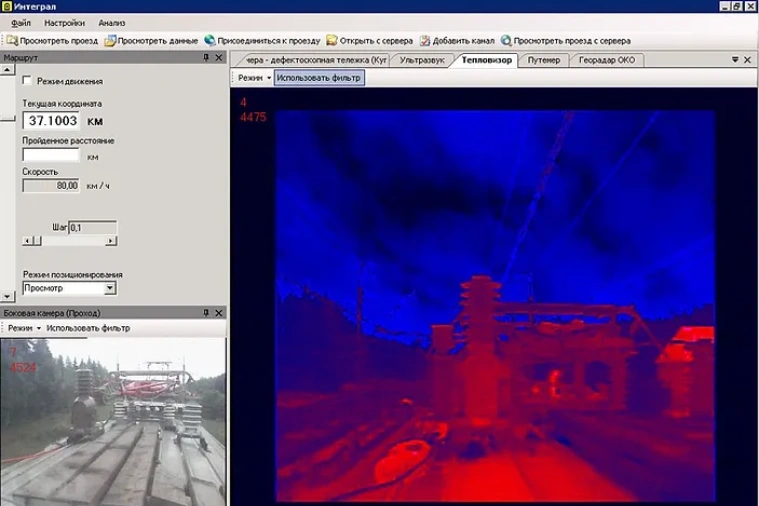759x506 pixels.
Task: Pin the 'Маршрут' panel with pushpin icon
Action: click(206, 59)
